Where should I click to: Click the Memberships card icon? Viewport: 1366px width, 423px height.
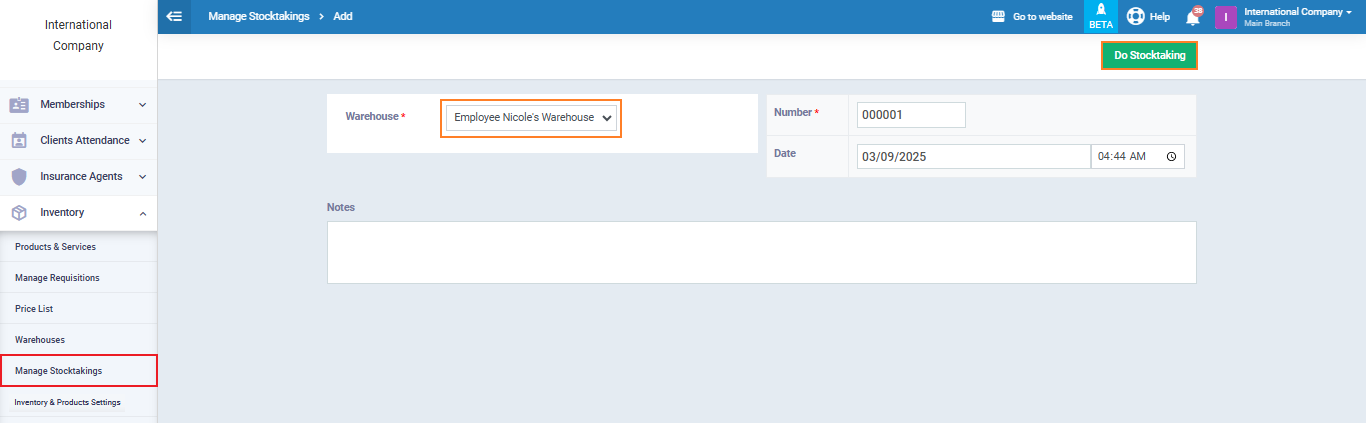point(19,104)
